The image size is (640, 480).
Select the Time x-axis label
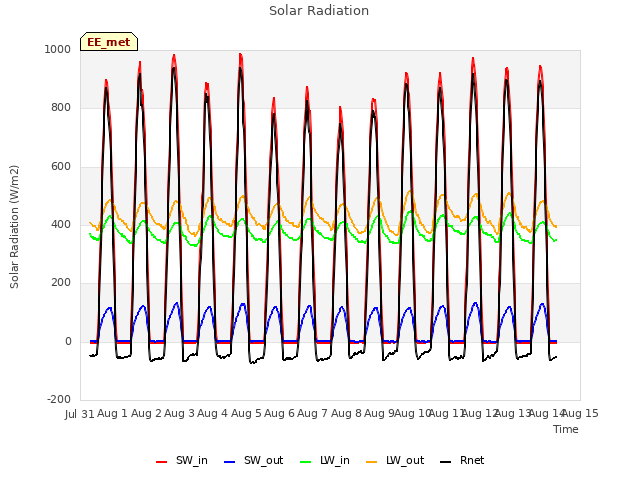[566, 429]
